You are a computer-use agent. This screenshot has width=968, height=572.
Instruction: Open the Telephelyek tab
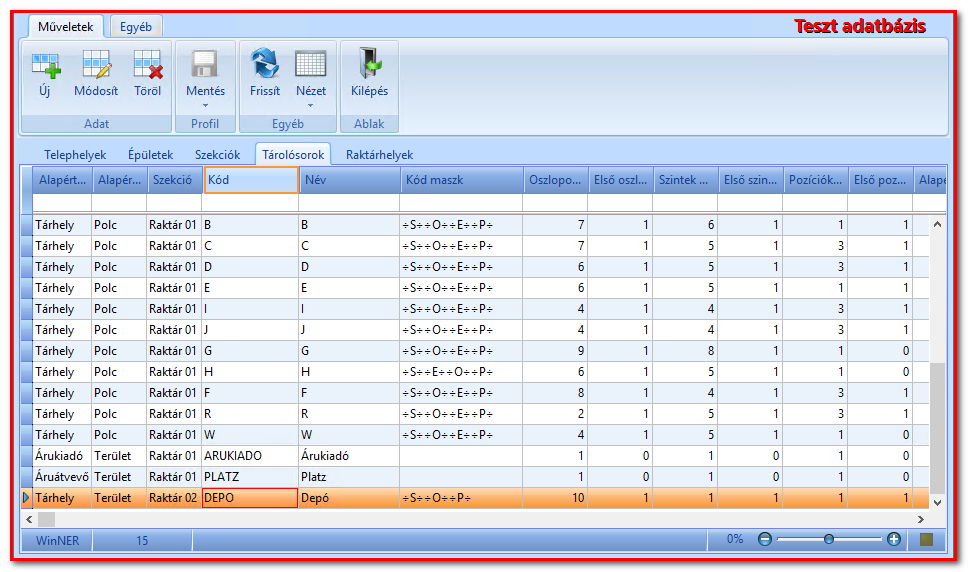coord(75,155)
